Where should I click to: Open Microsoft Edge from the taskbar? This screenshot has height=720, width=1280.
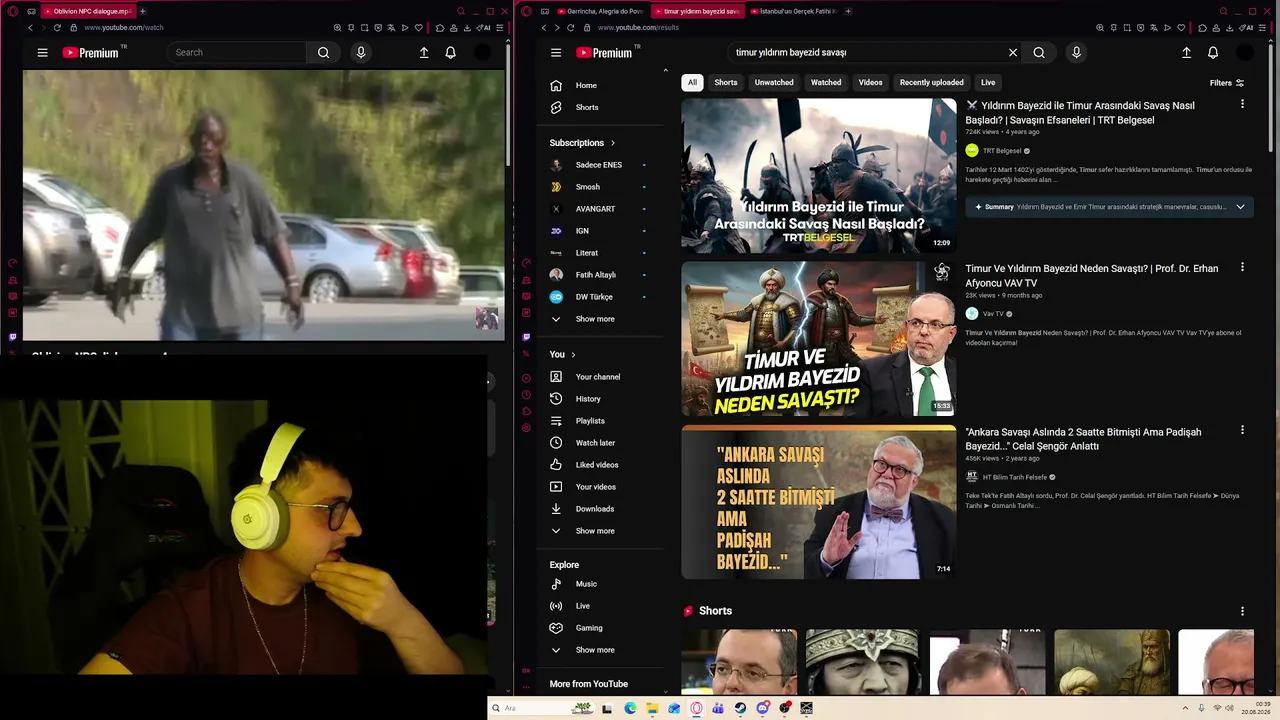tap(630, 708)
